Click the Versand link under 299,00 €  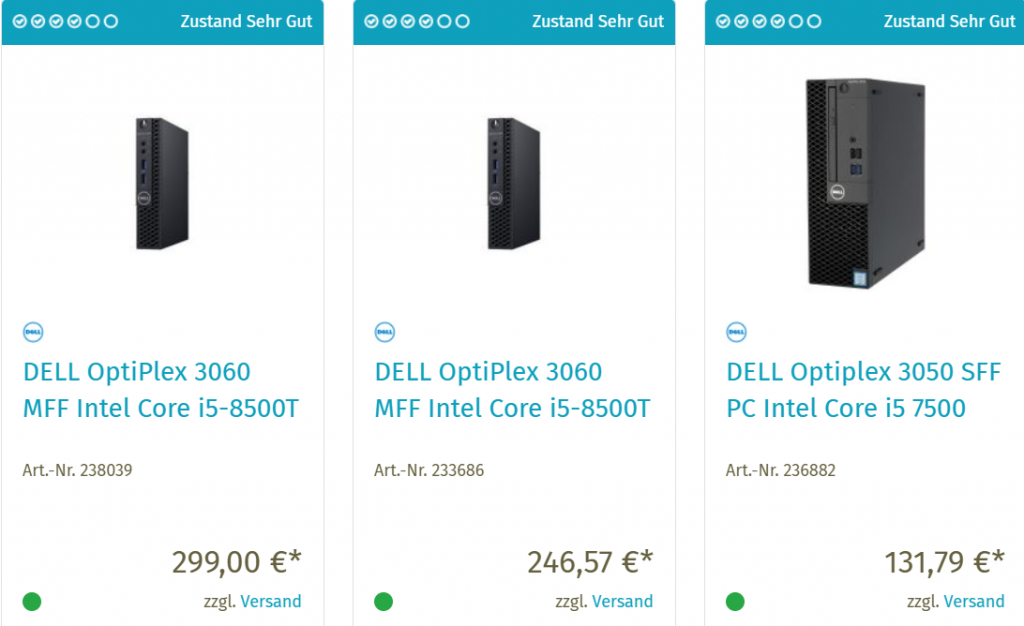tap(270, 601)
